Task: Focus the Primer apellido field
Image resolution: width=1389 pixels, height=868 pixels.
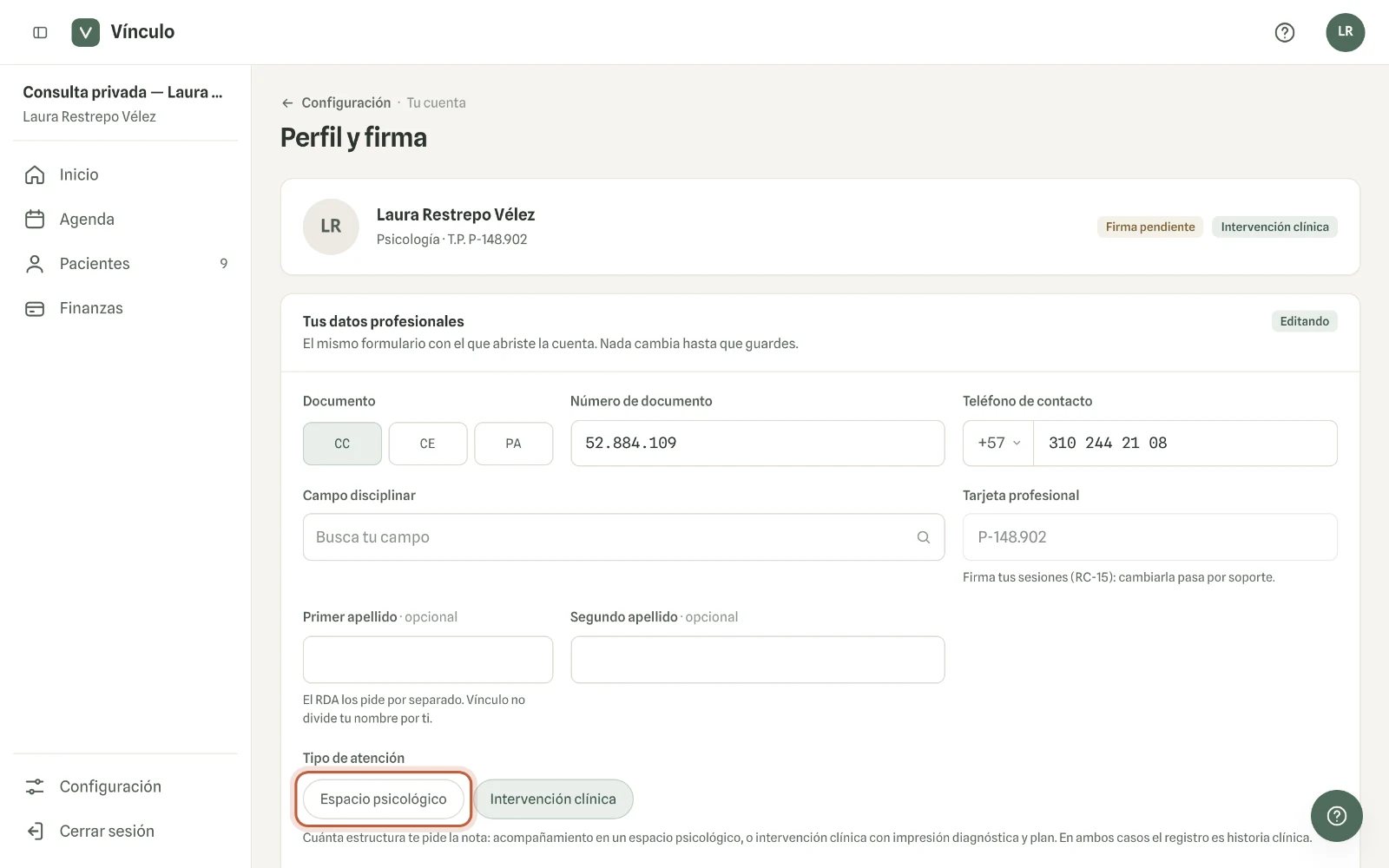Action: click(428, 660)
